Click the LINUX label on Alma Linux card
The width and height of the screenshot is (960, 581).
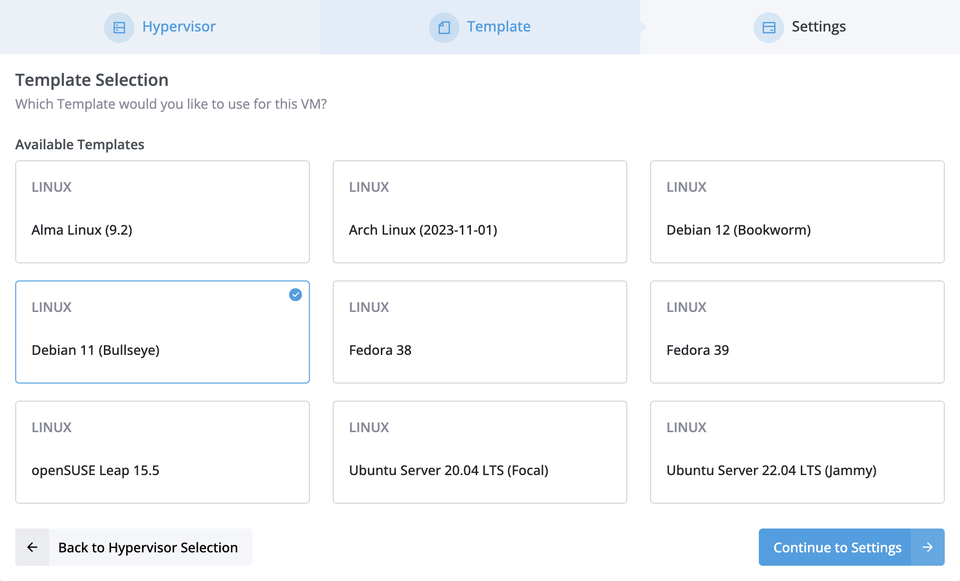pyautogui.click(x=51, y=187)
